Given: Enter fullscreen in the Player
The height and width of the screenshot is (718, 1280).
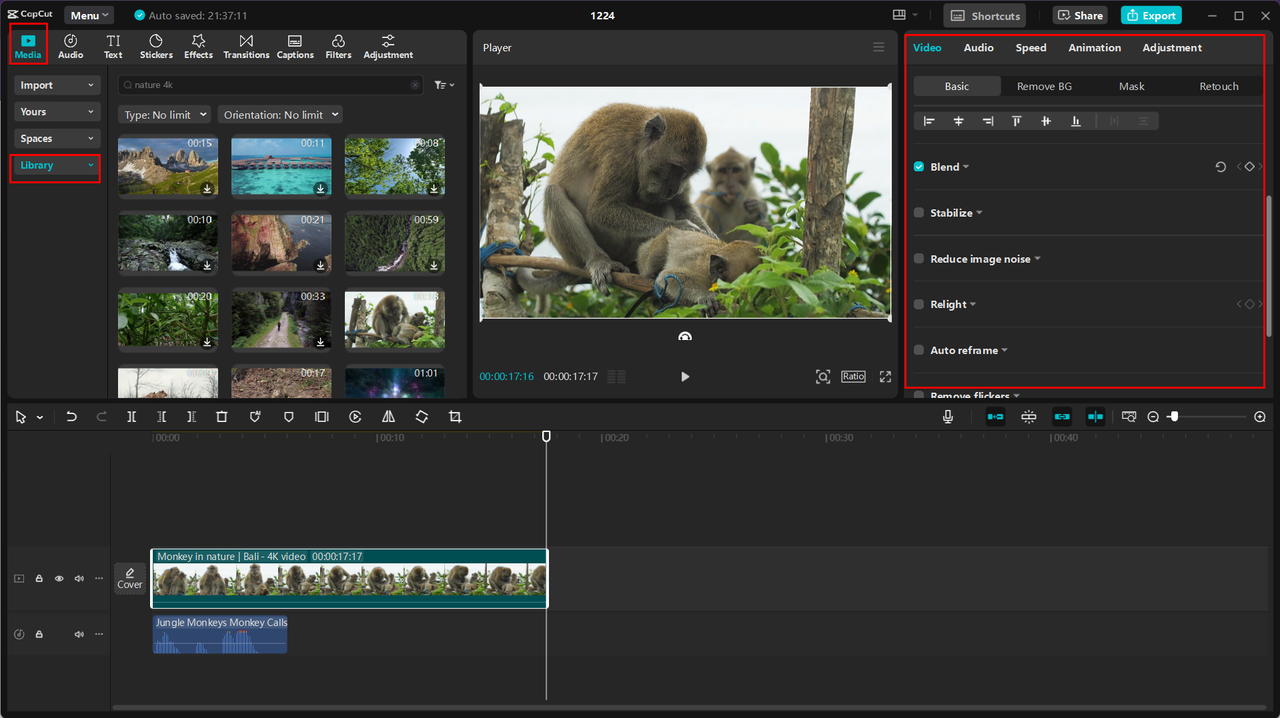Looking at the screenshot, I should tap(885, 376).
